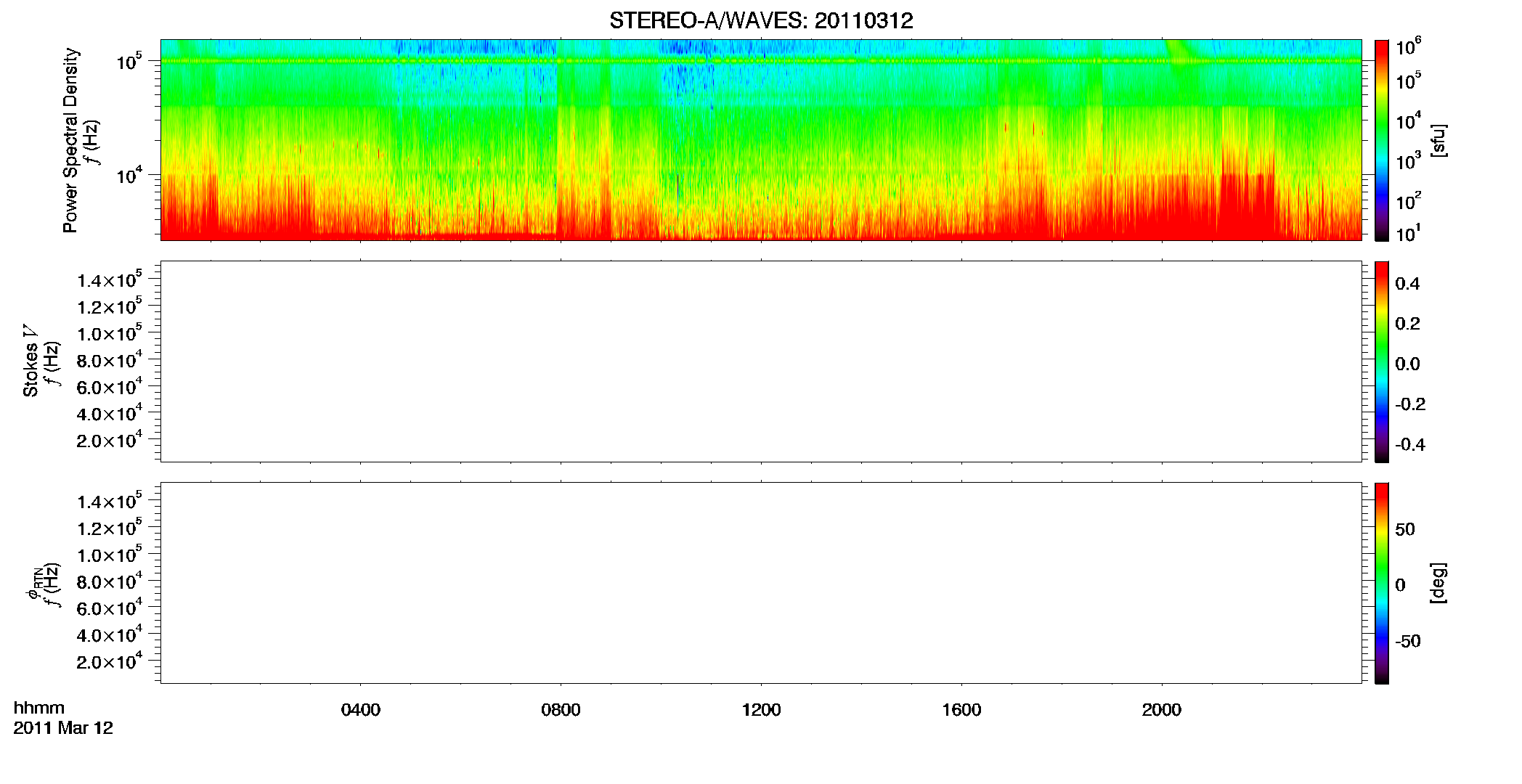Click the 2.0×10^4 tick in bottom panel

[110, 661]
